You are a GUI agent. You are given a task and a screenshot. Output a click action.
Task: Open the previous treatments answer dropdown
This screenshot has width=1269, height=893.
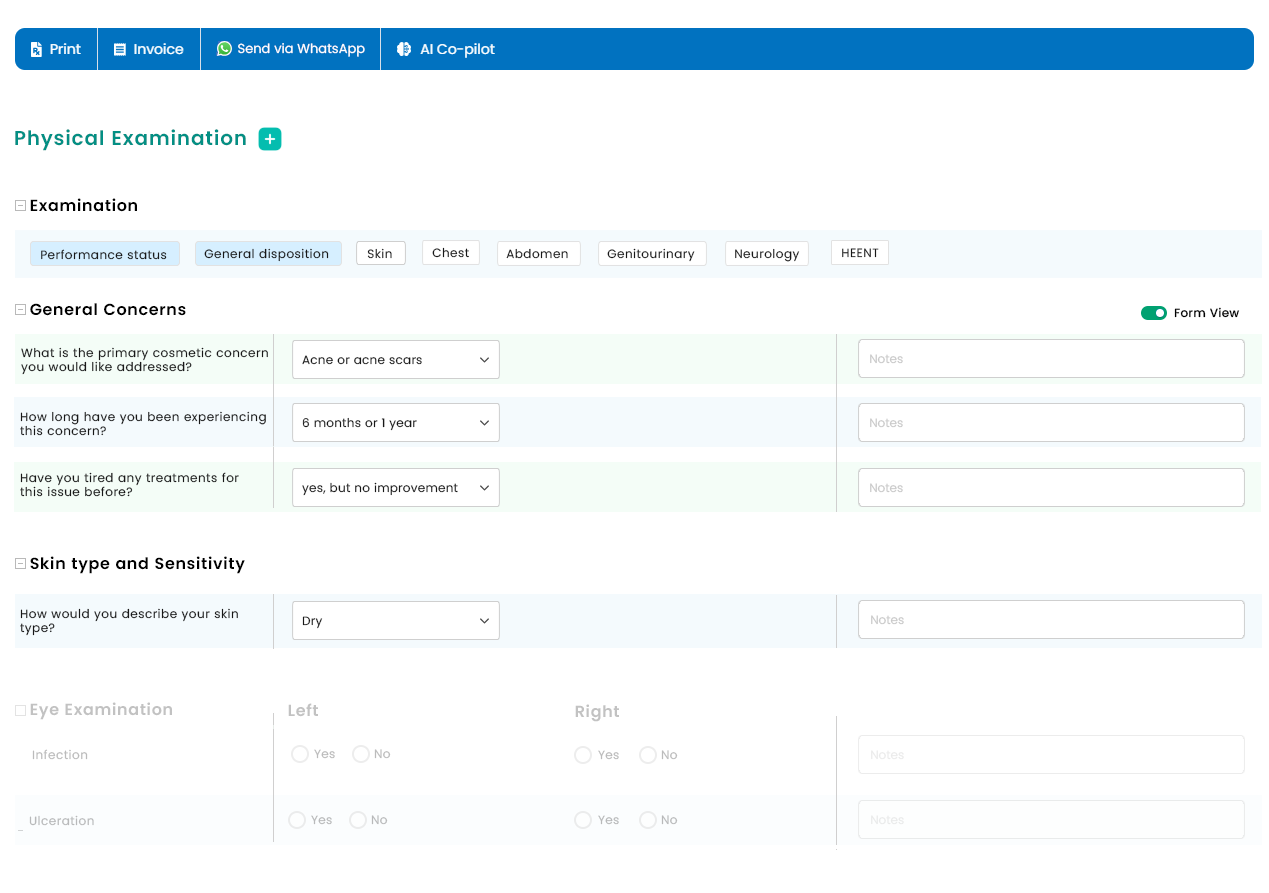tap(395, 488)
